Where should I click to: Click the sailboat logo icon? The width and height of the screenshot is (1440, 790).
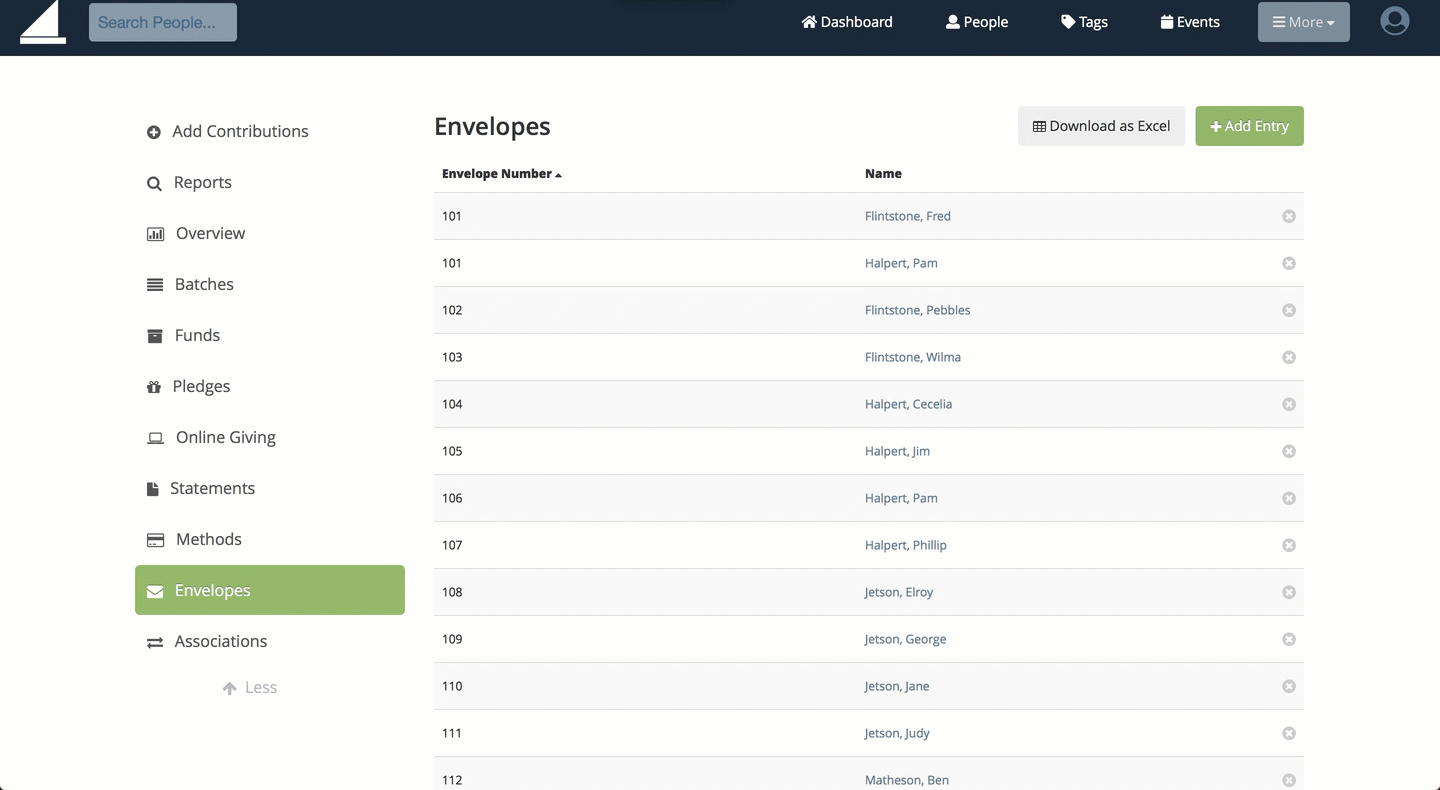pos(43,22)
